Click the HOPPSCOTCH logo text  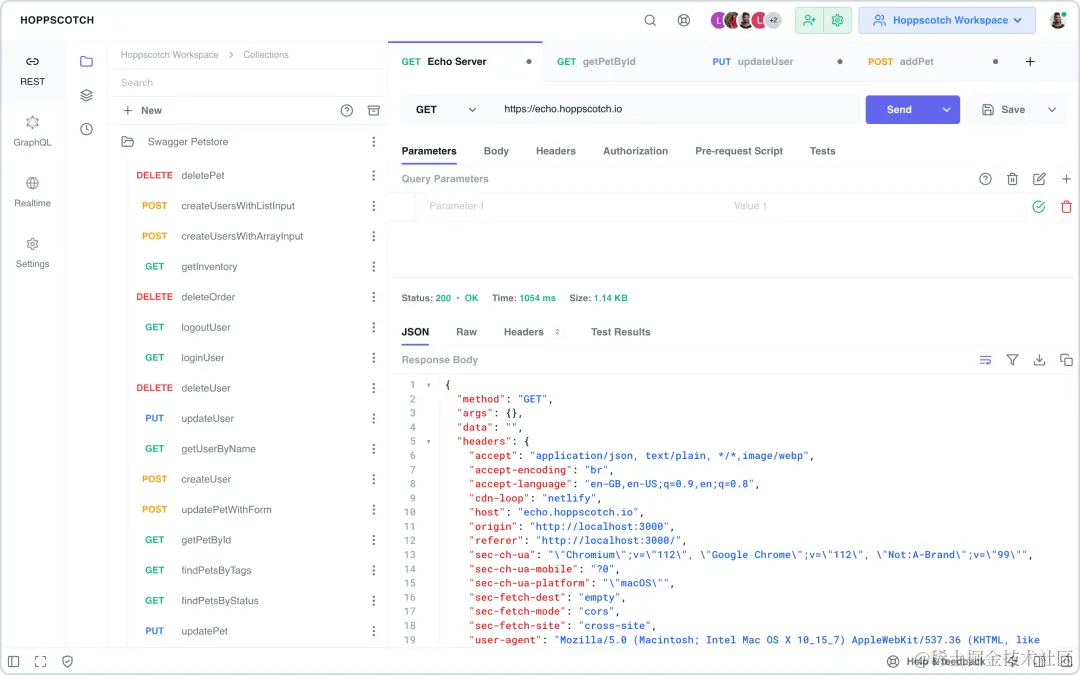(x=57, y=20)
